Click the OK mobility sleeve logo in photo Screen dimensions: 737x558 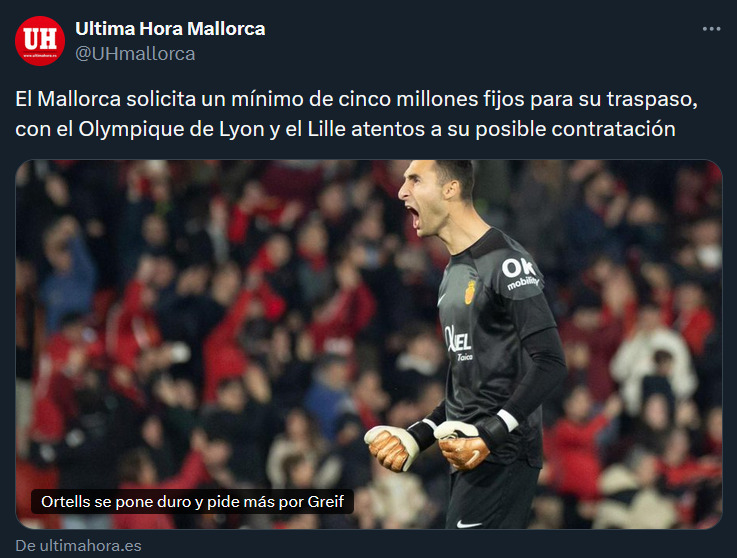coord(520,274)
